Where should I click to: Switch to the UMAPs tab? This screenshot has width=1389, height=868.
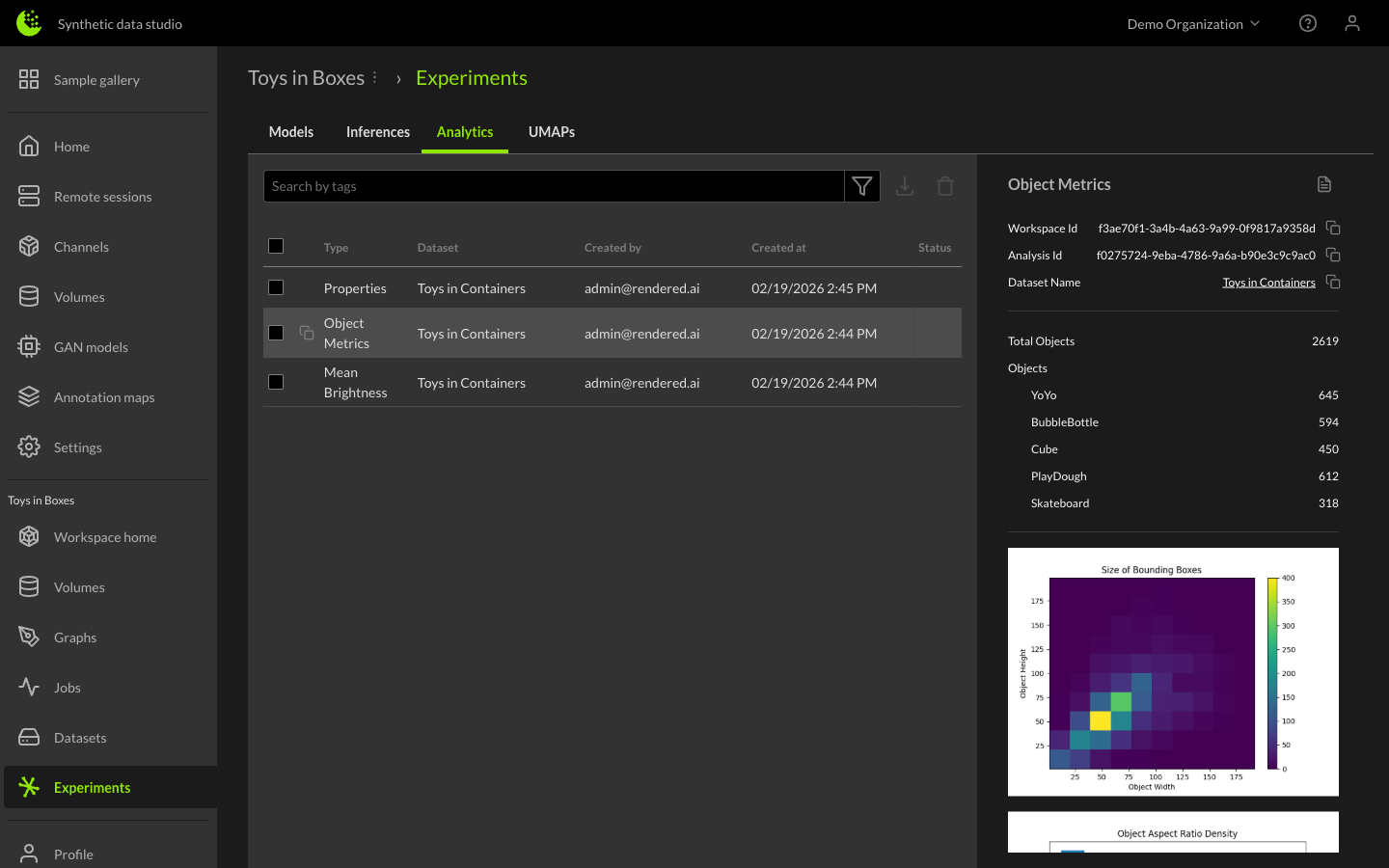(x=552, y=132)
